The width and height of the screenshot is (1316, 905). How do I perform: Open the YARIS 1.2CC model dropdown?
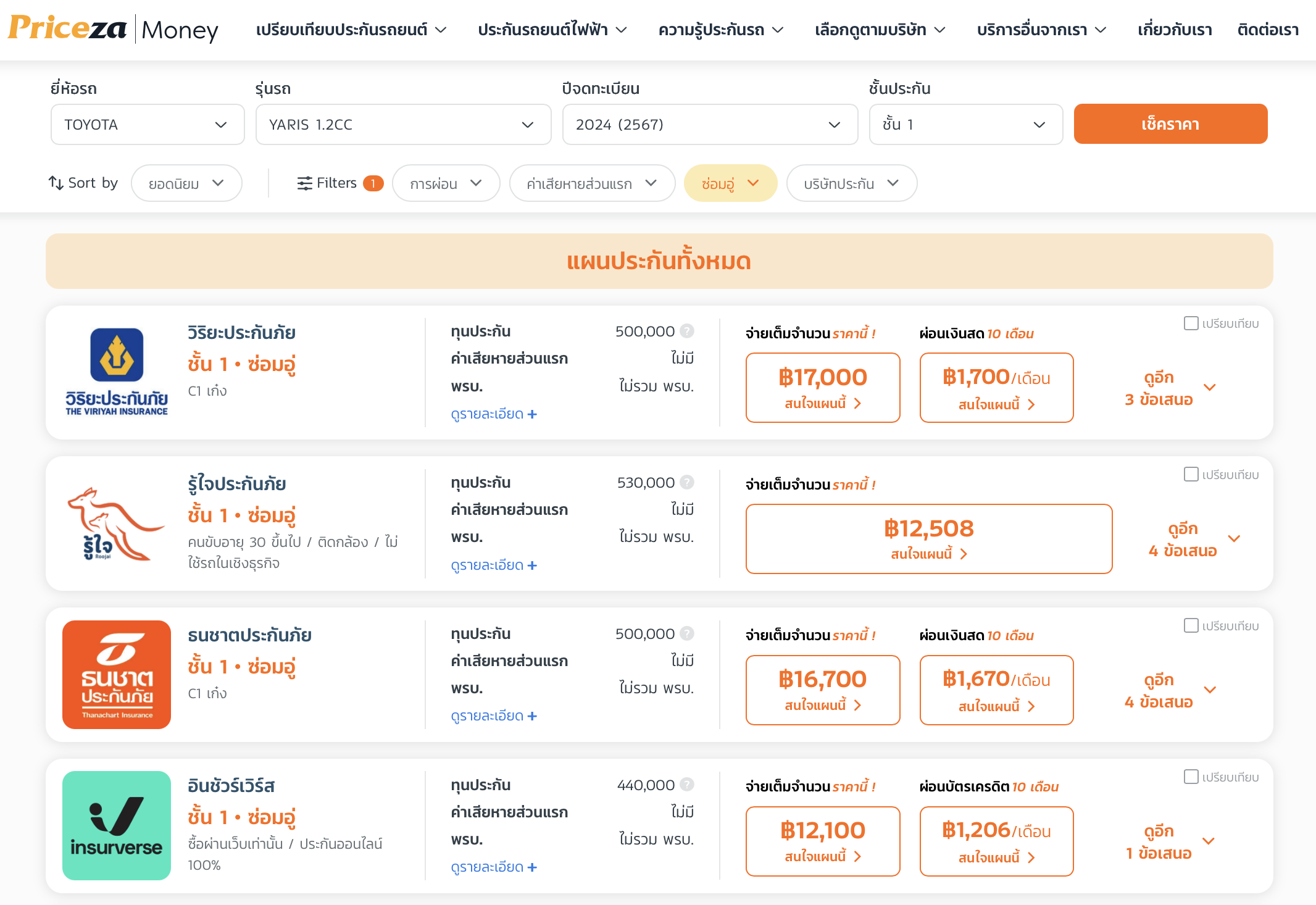(x=403, y=125)
